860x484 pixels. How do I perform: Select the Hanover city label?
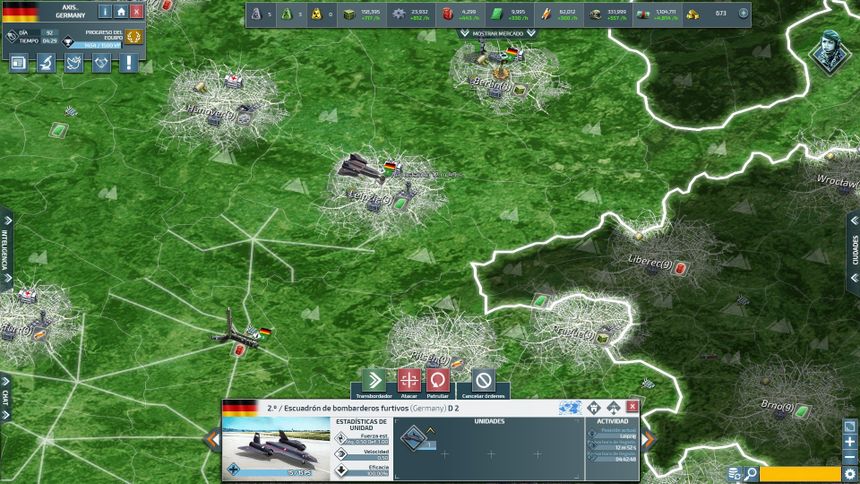pos(211,111)
